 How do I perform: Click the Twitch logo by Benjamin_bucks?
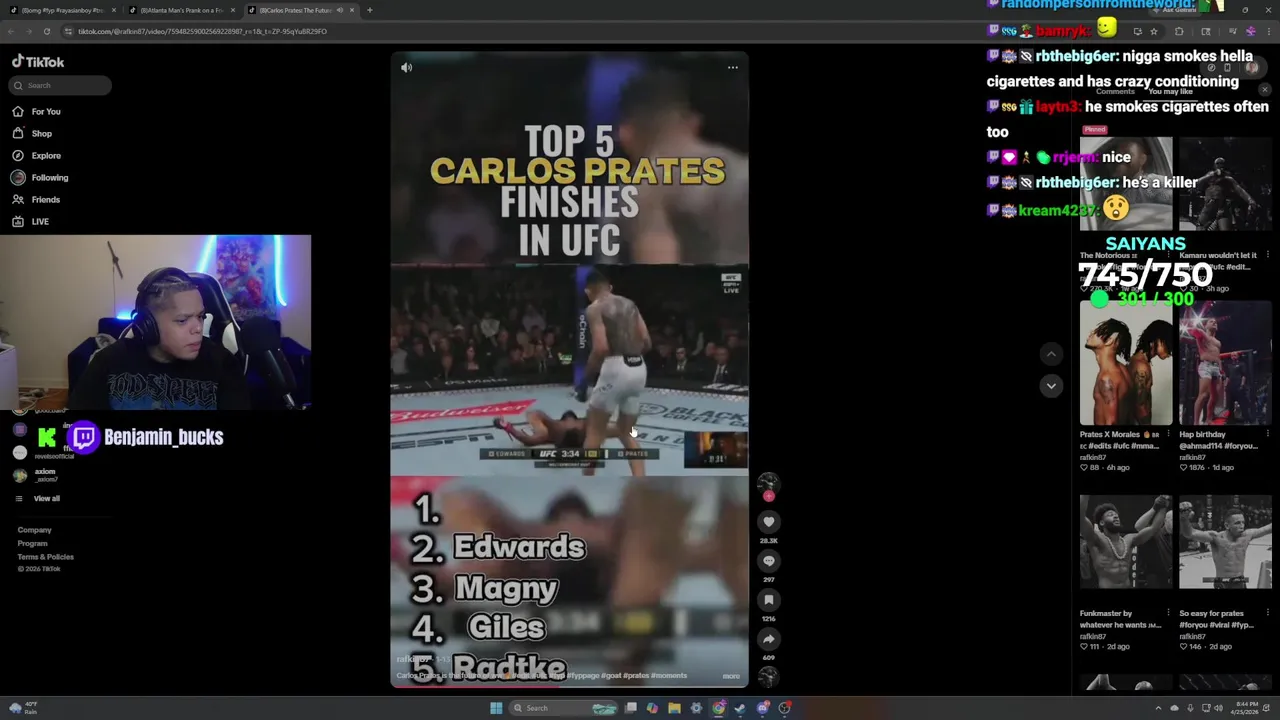click(x=84, y=437)
